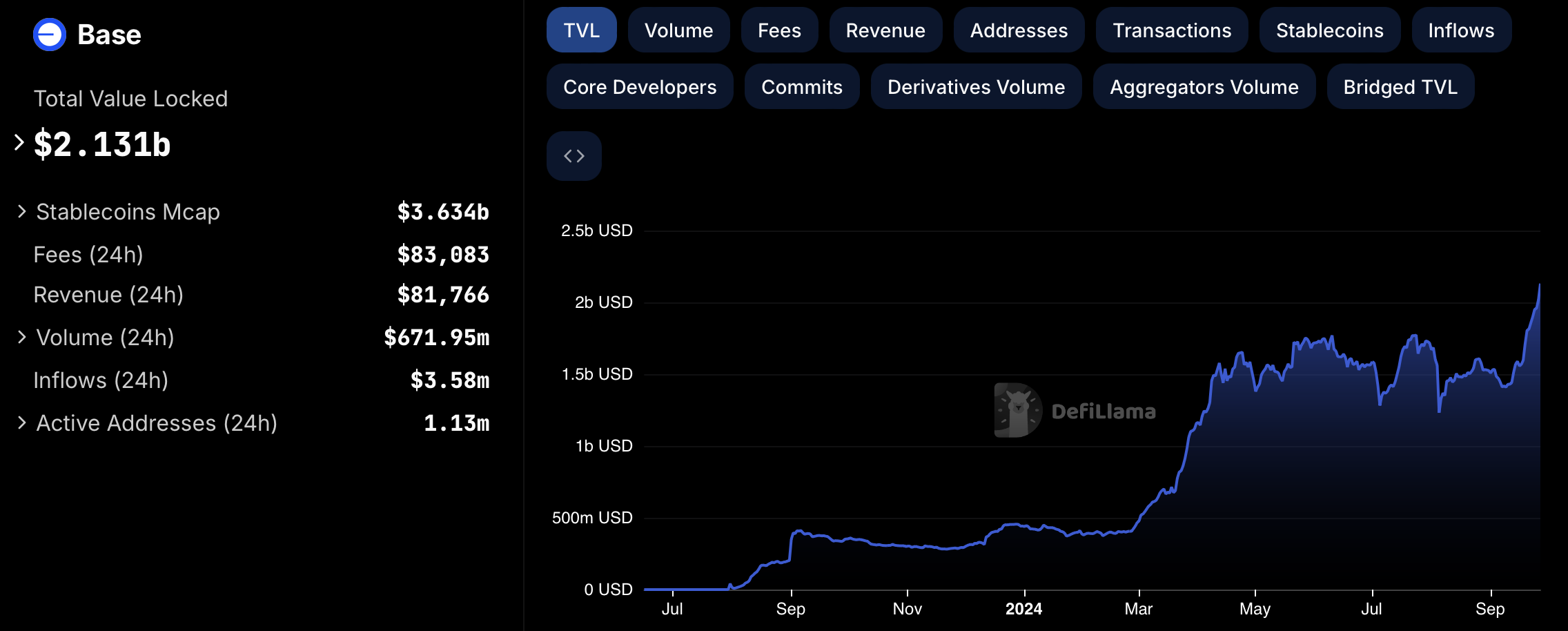
Task: Toggle the Volume chart metric
Action: click(679, 30)
